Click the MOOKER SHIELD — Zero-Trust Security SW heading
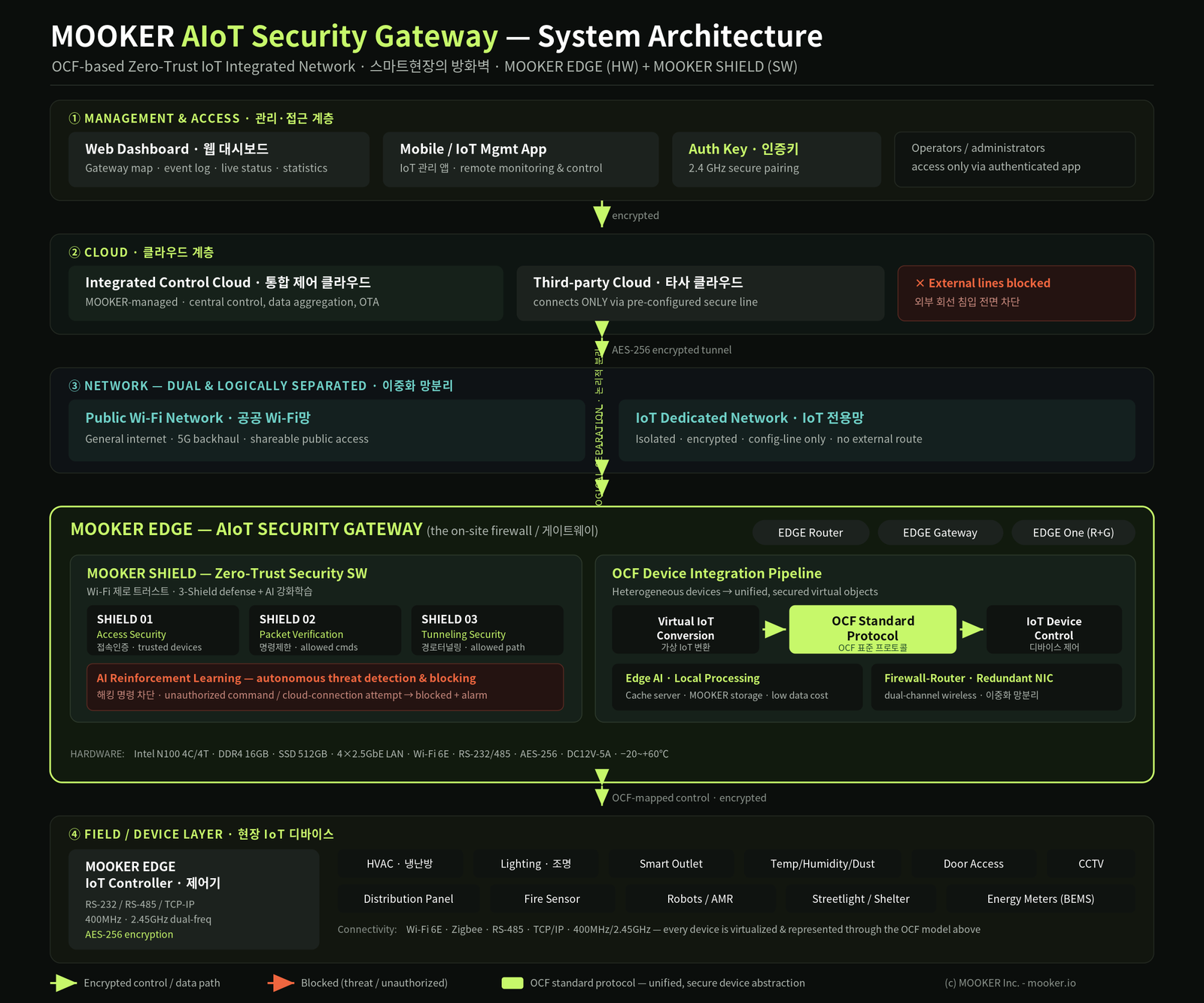 (227, 573)
